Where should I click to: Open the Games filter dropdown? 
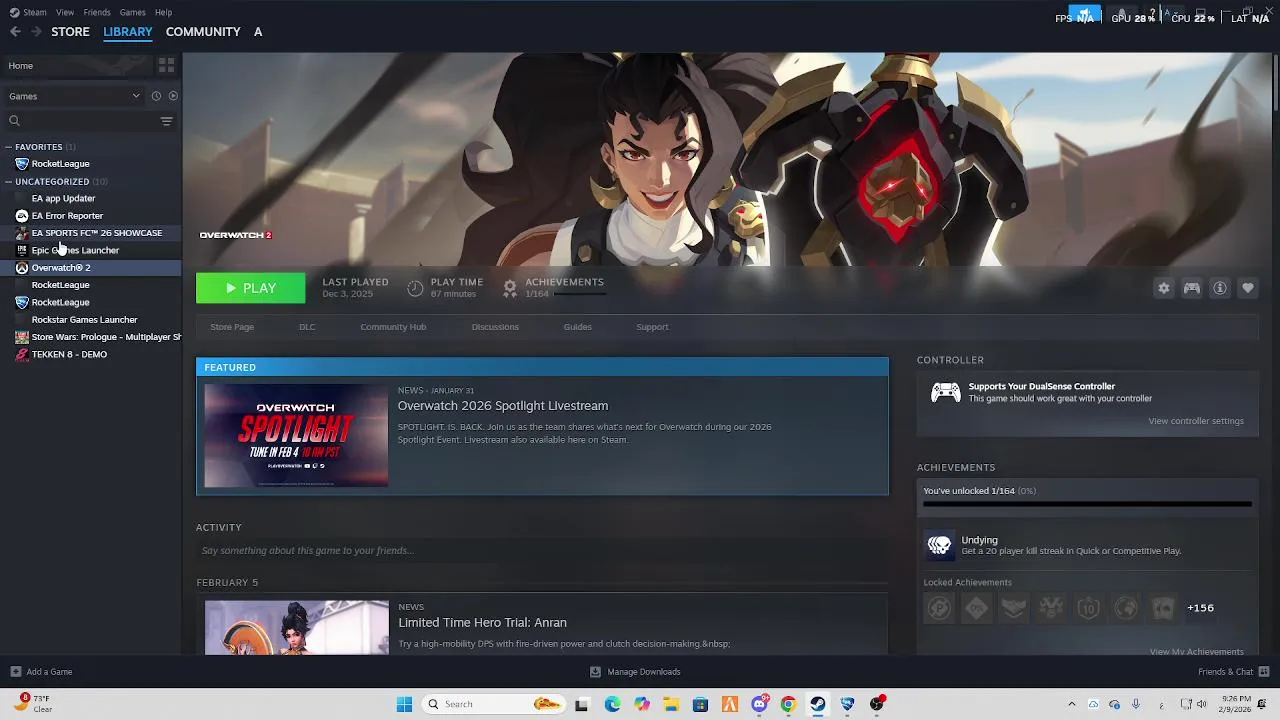click(x=75, y=96)
